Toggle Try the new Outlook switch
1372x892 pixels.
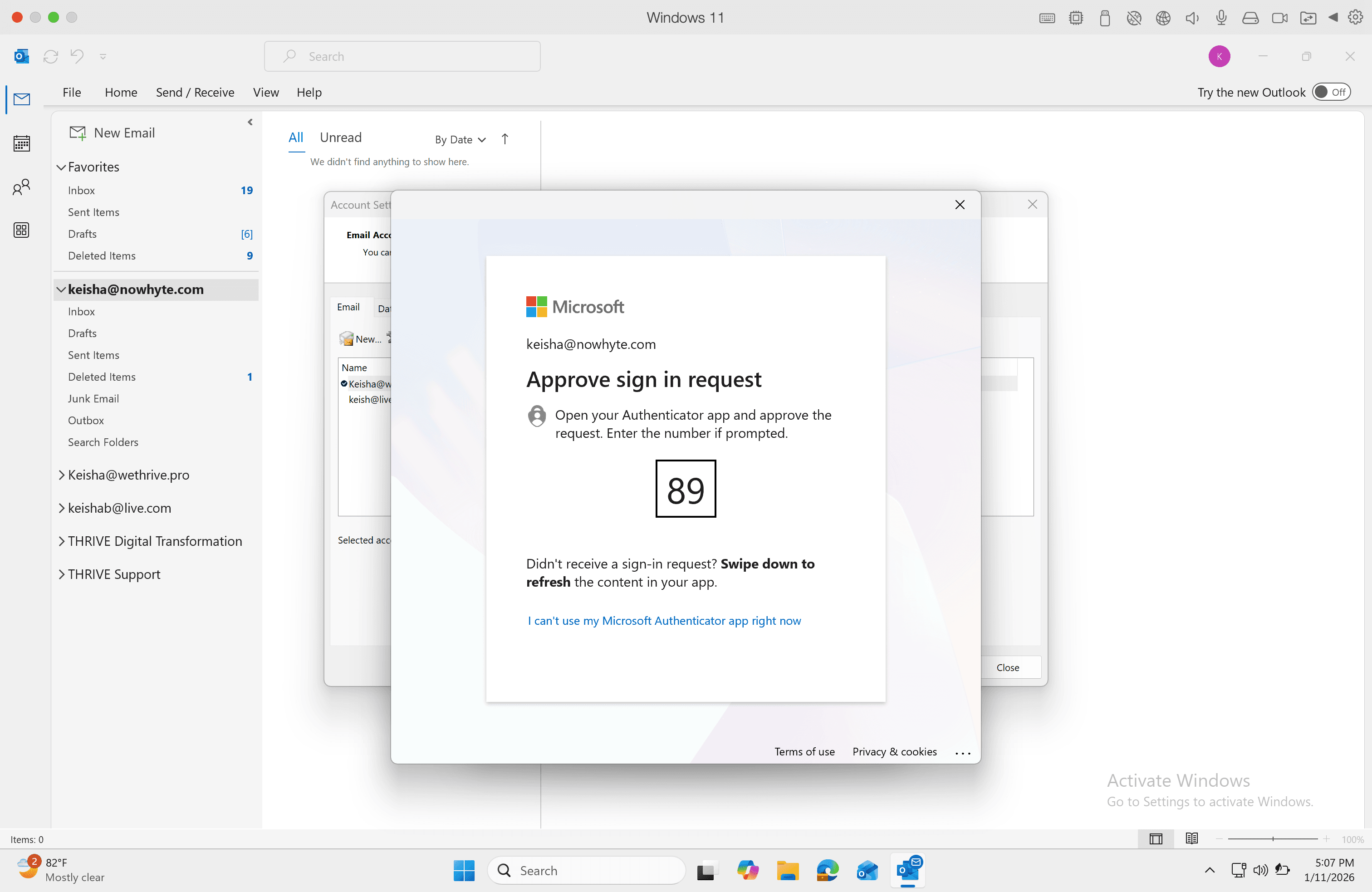(x=1331, y=92)
